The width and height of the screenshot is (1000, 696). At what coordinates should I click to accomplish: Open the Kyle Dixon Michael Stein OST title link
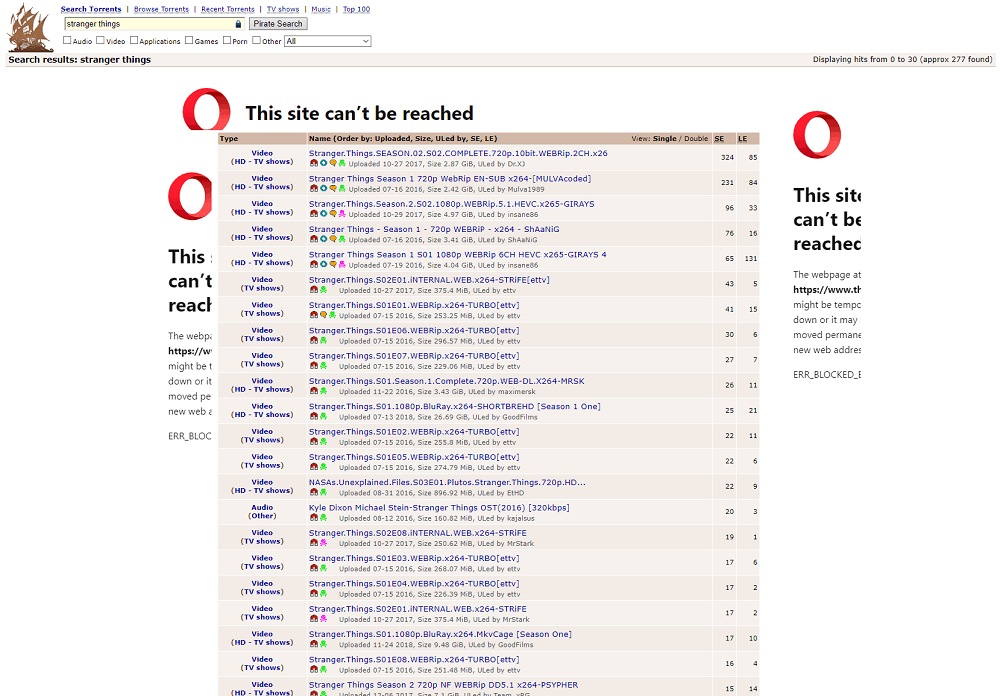[439, 508]
